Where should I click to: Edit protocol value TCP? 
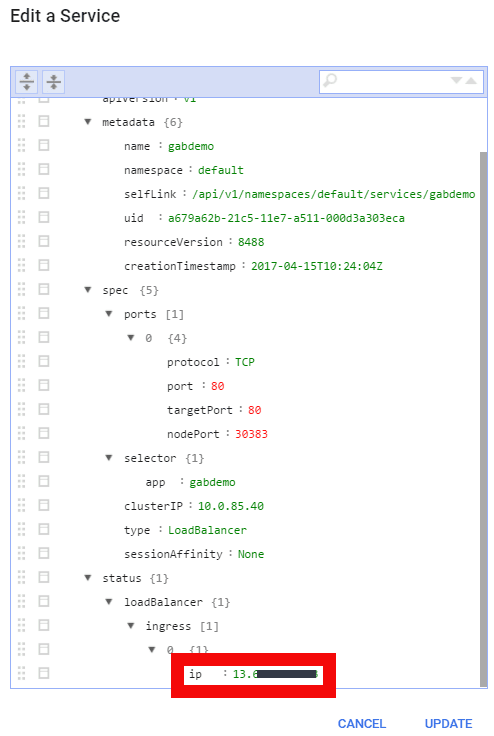click(245, 362)
